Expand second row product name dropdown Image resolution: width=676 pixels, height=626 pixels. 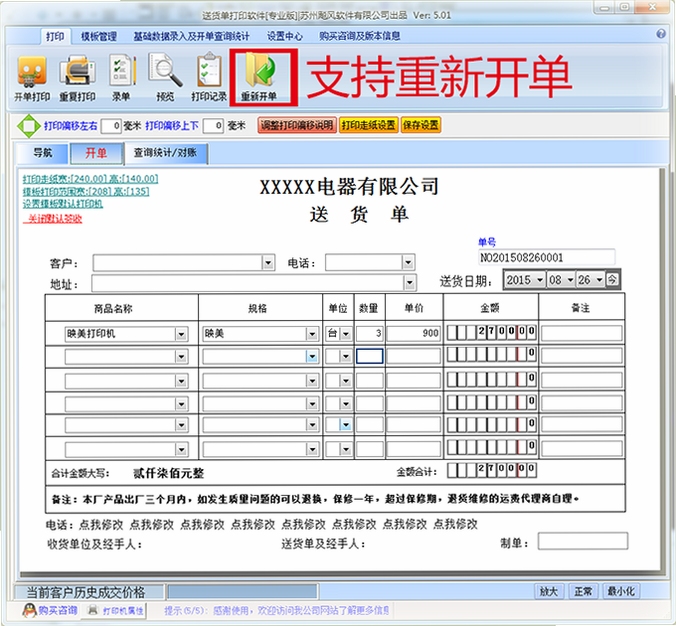(x=182, y=357)
